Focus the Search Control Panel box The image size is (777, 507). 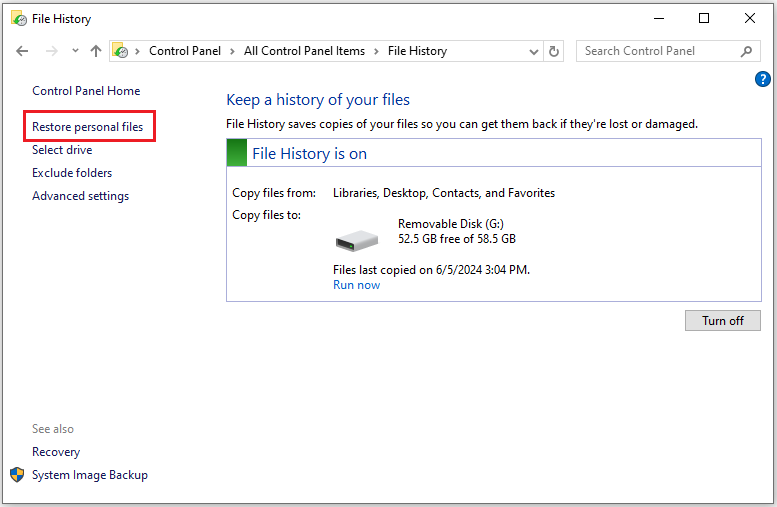[668, 51]
